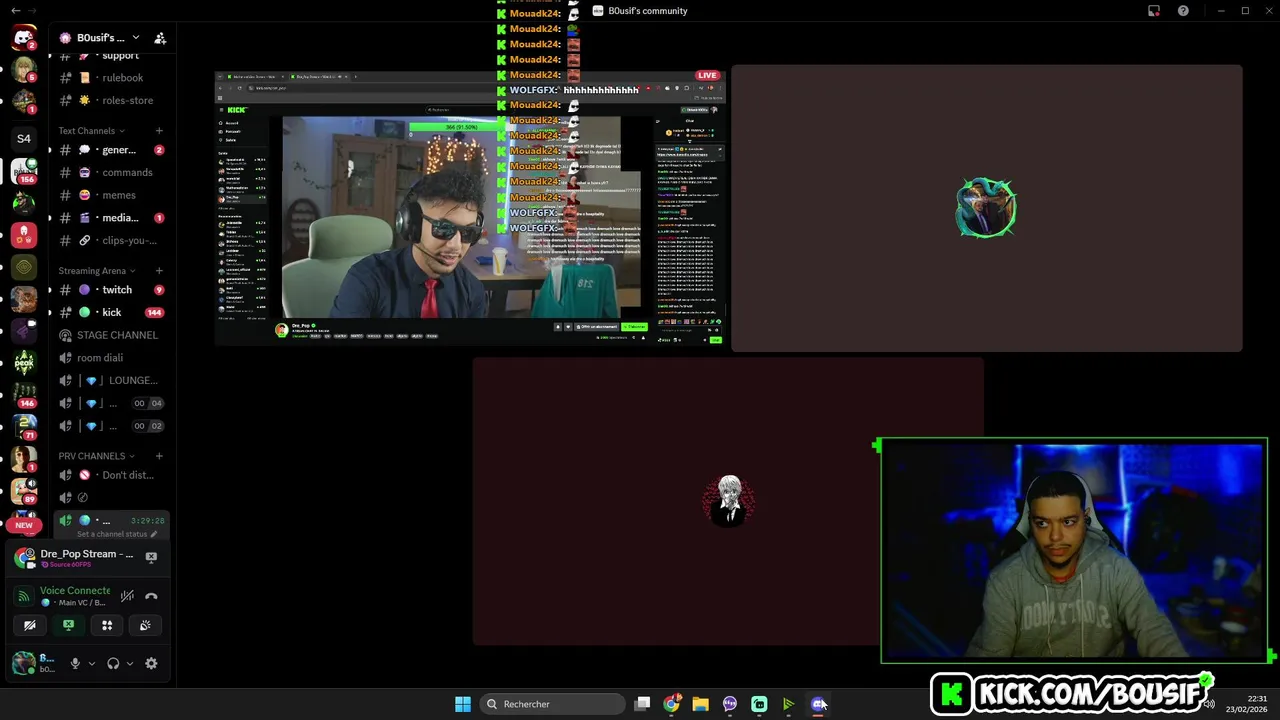
Task: Open the twitch channel
Action: click(111, 290)
